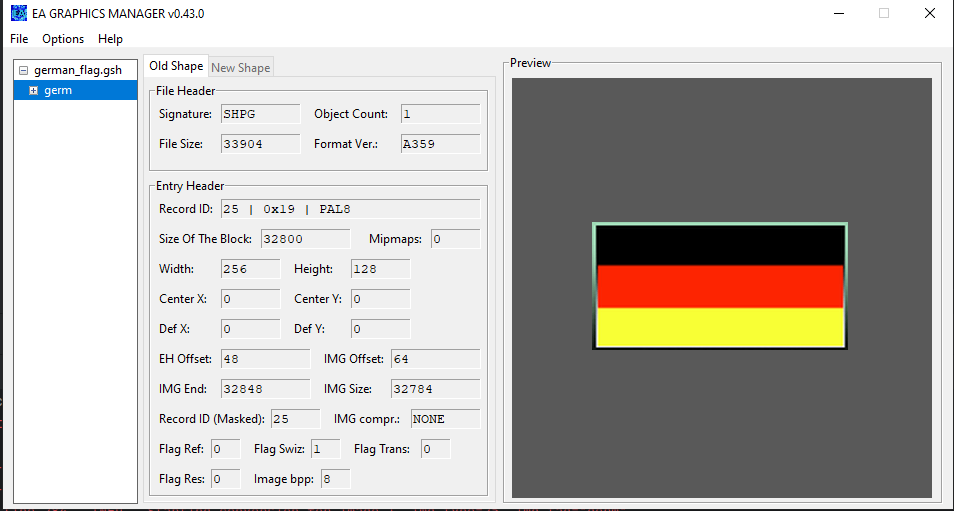Switch to the Old Shape tab
The image size is (954, 511).
(176, 66)
